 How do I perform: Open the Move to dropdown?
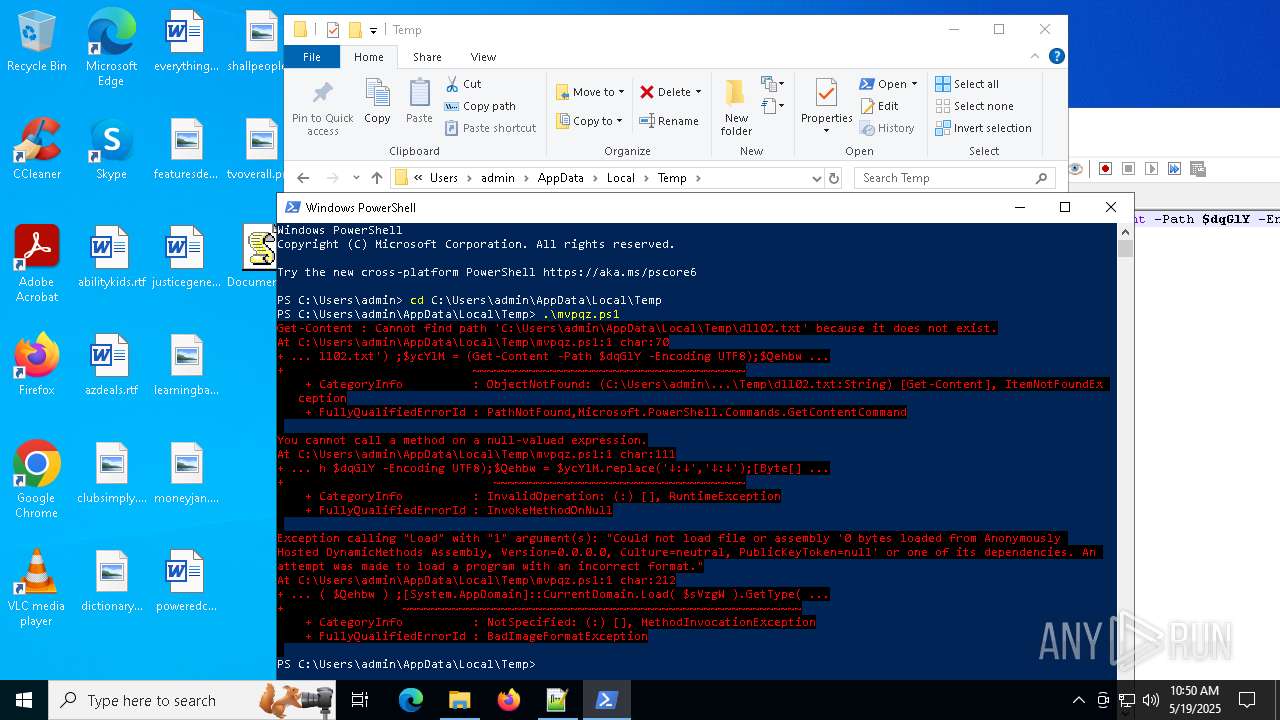[590, 92]
